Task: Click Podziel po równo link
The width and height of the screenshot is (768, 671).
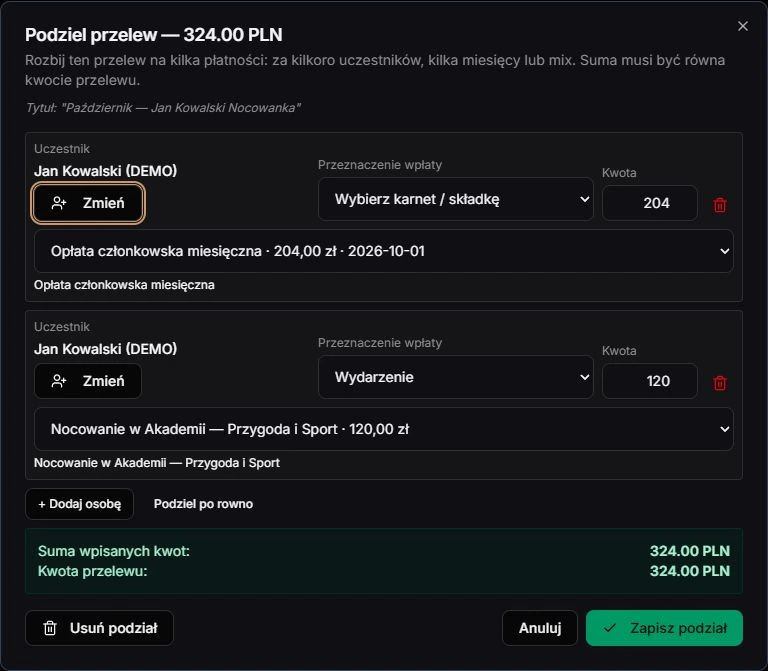Action: point(203,504)
